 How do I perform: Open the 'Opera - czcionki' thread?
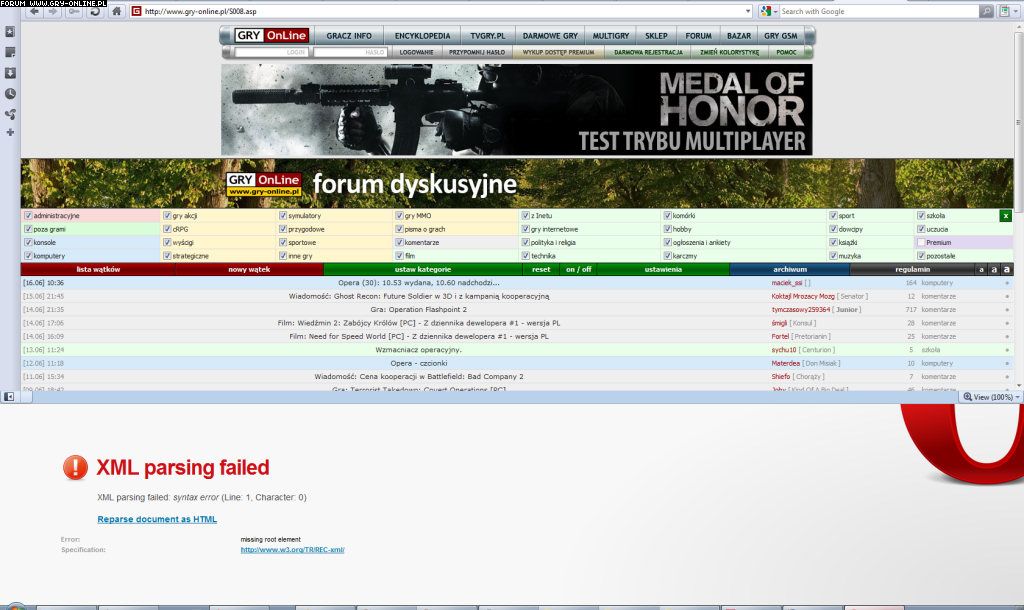(419, 363)
